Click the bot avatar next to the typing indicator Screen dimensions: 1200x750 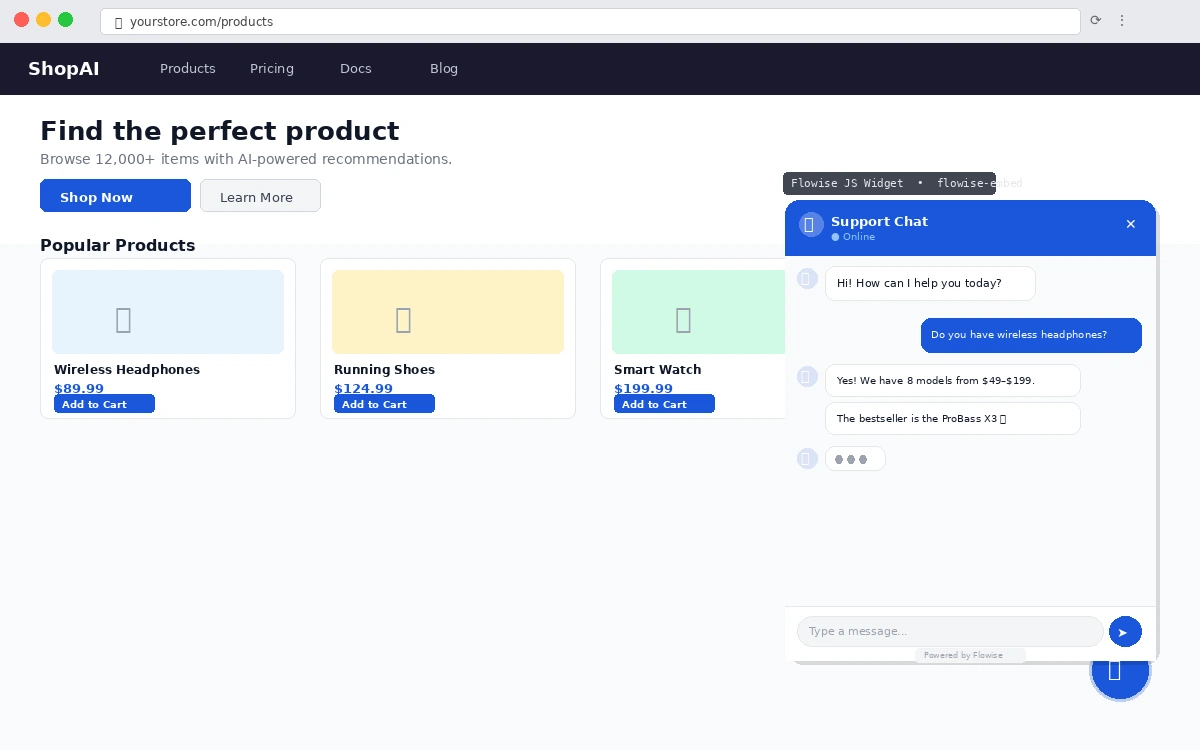tap(807, 458)
